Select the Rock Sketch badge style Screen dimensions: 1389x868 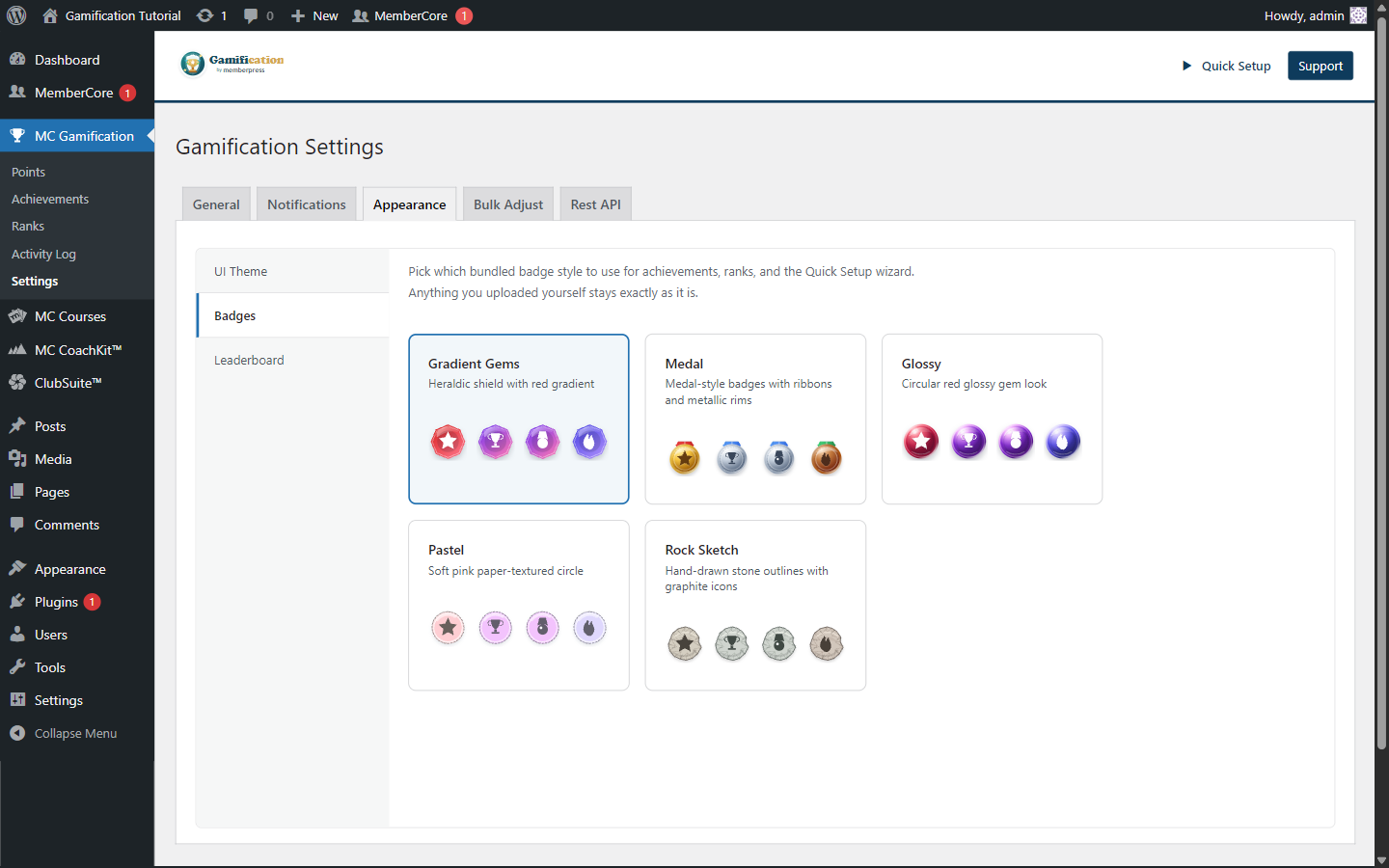coord(755,606)
